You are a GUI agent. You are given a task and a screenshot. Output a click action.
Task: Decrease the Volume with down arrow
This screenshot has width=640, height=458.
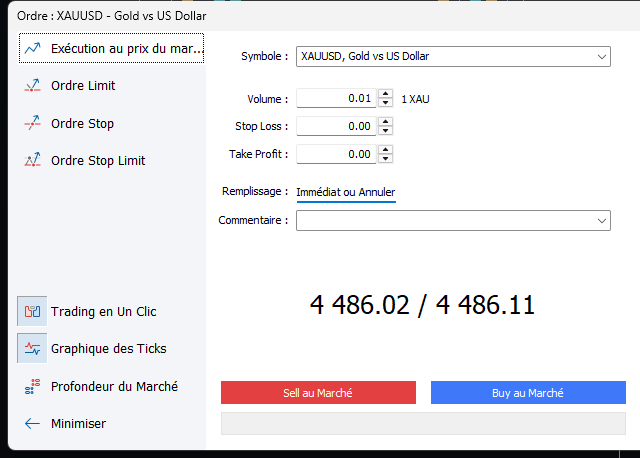385,102
